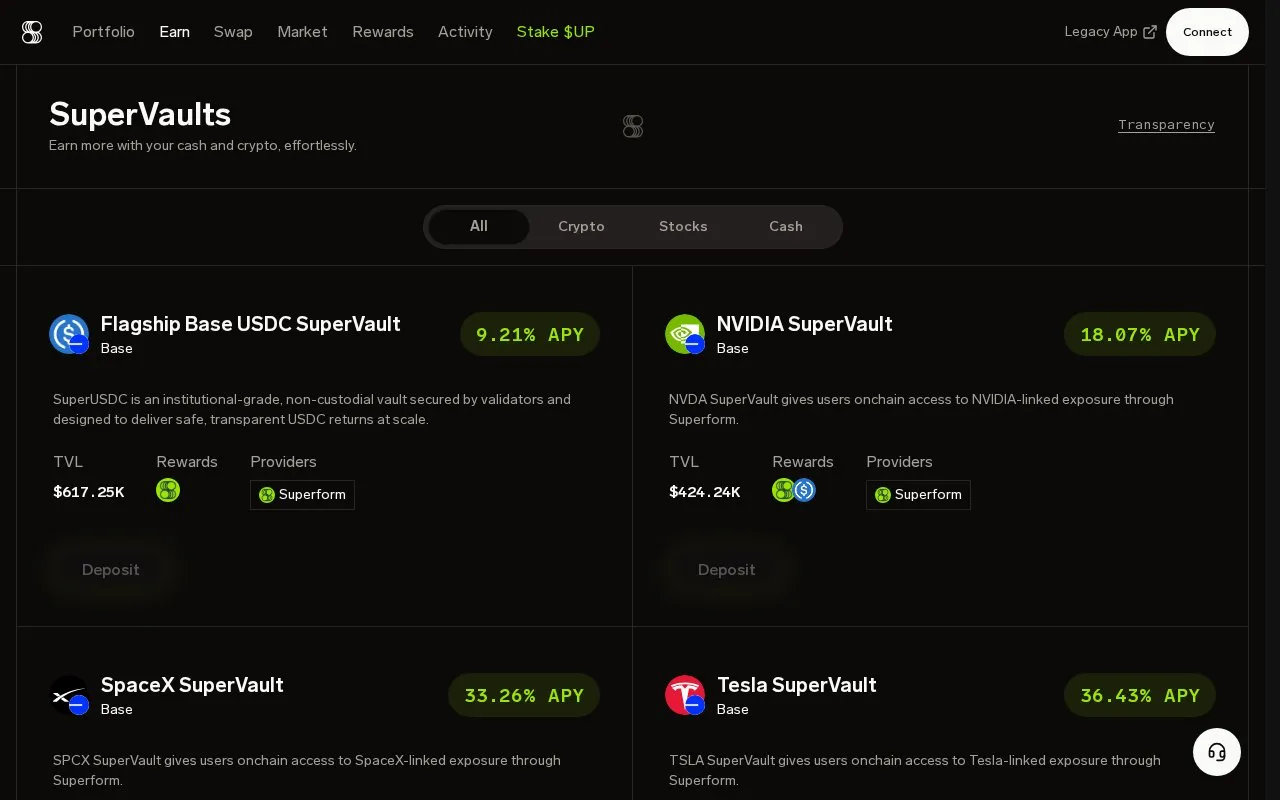Click the 18.07% APY badge

(1140, 334)
